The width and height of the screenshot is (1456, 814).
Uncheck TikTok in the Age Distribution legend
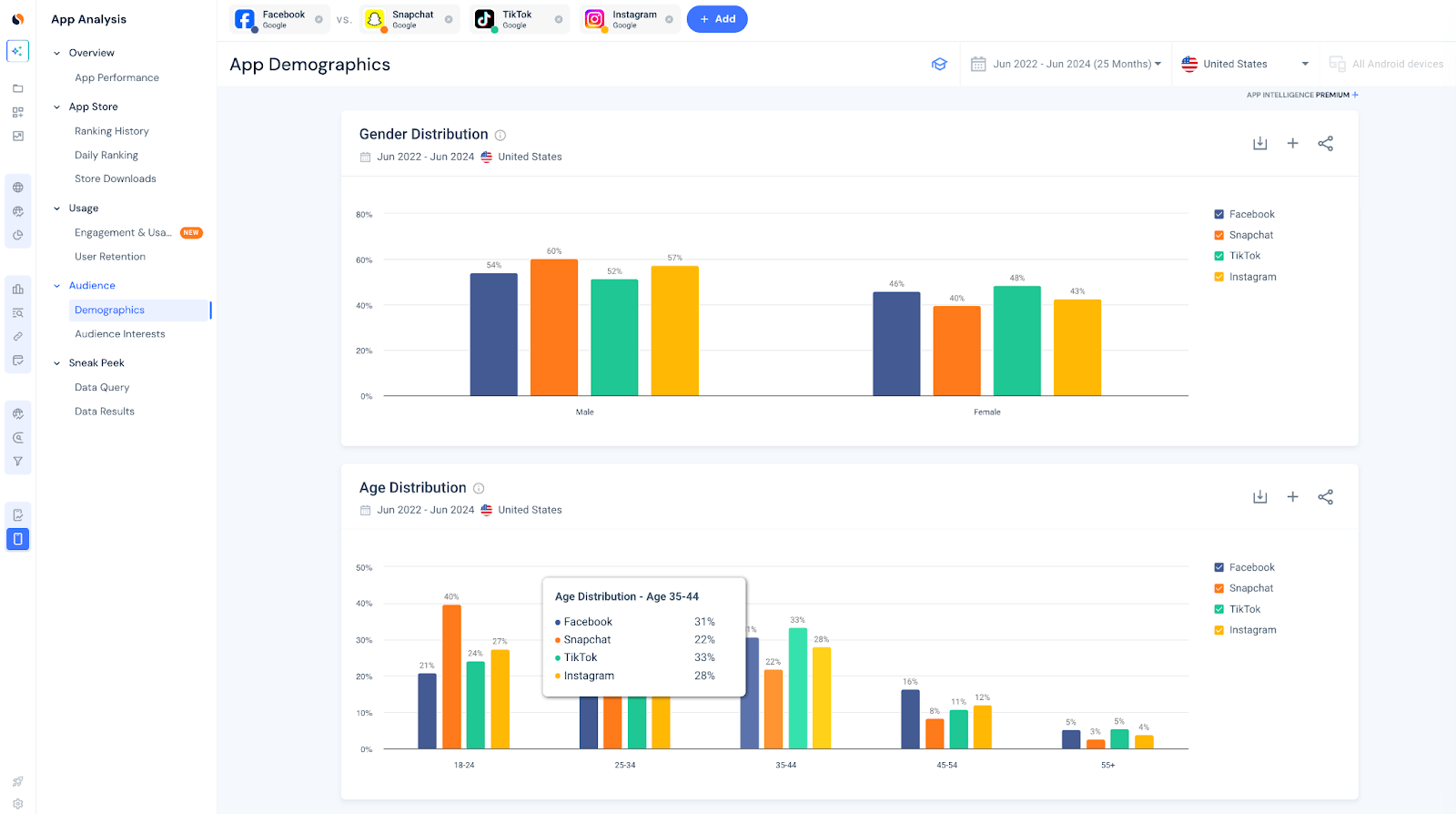1219,609
